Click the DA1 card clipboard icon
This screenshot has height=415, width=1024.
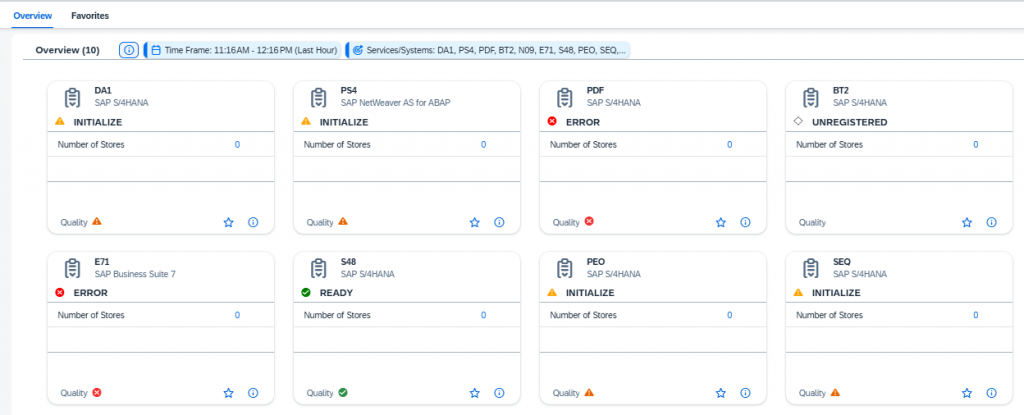(72, 97)
